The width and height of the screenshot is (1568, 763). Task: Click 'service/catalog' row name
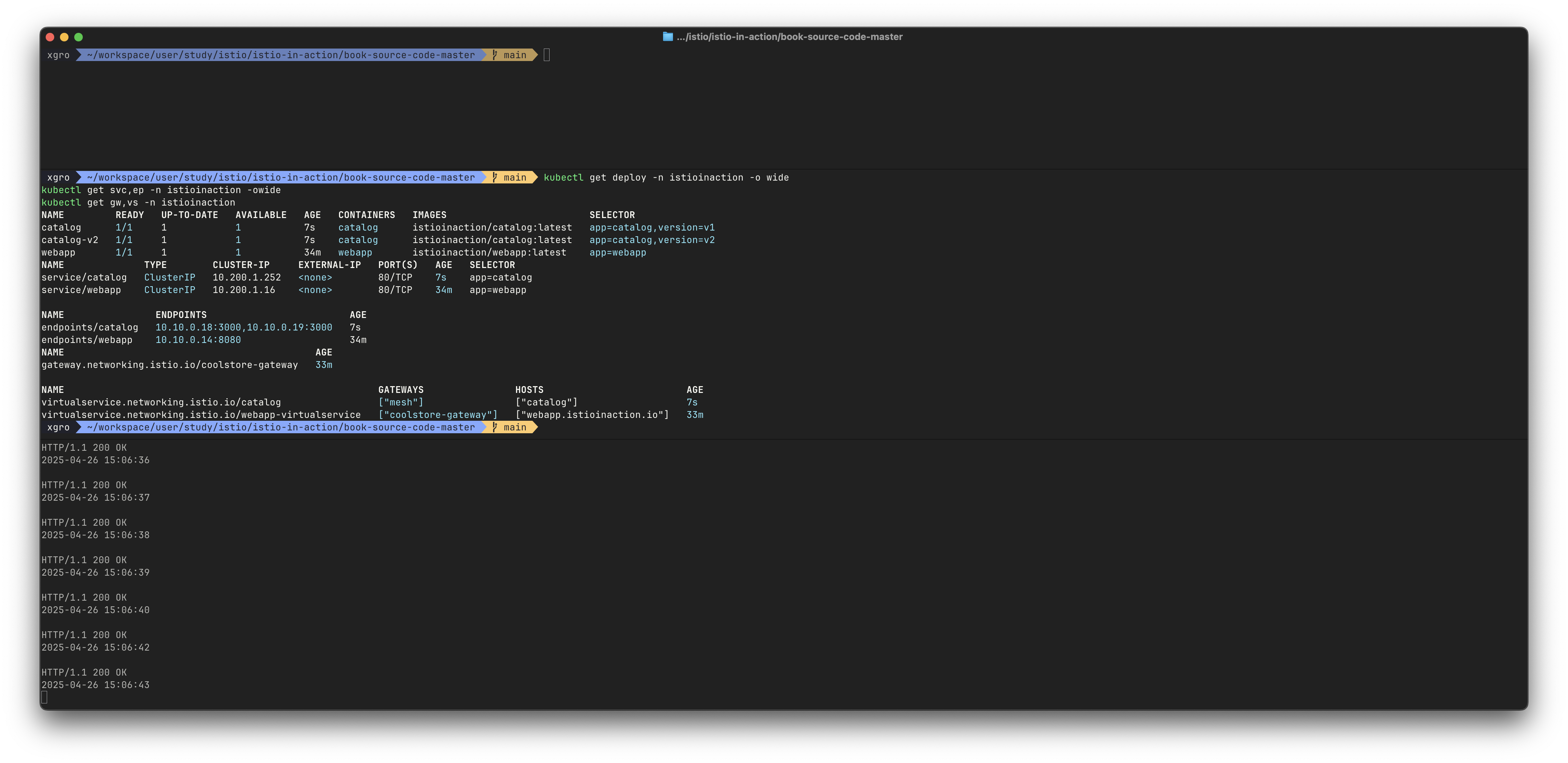click(84, 277)
